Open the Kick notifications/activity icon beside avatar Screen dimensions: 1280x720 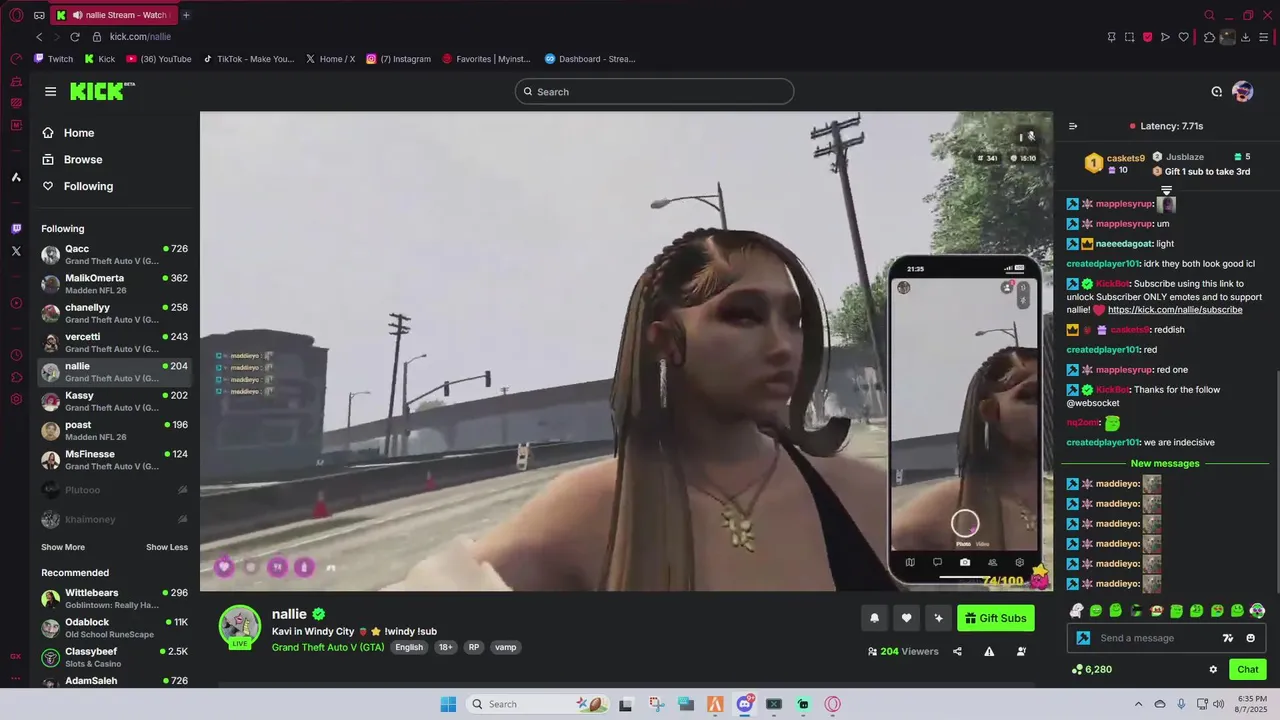click(x=1216, y=91)
